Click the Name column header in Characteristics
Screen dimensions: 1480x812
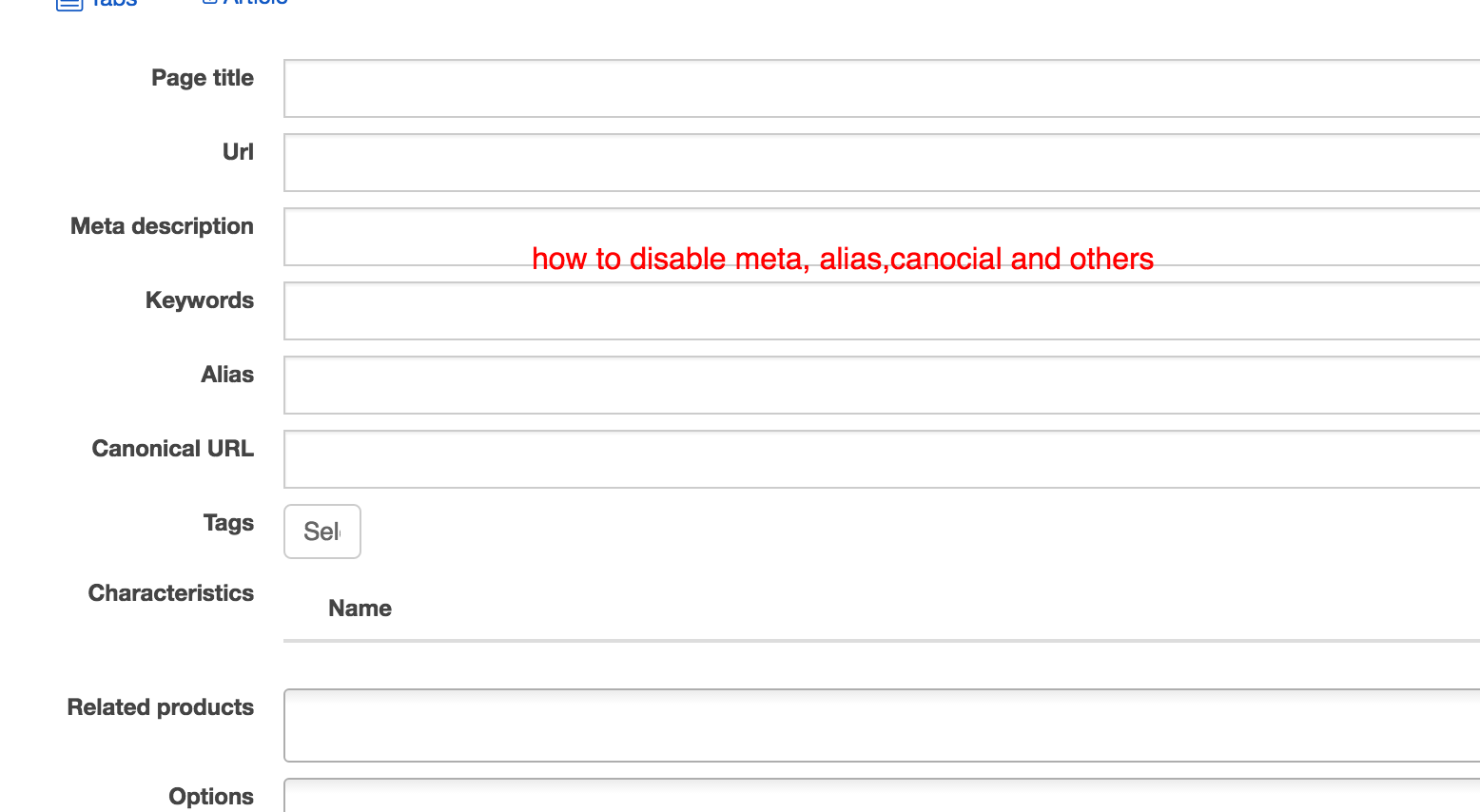360,609
